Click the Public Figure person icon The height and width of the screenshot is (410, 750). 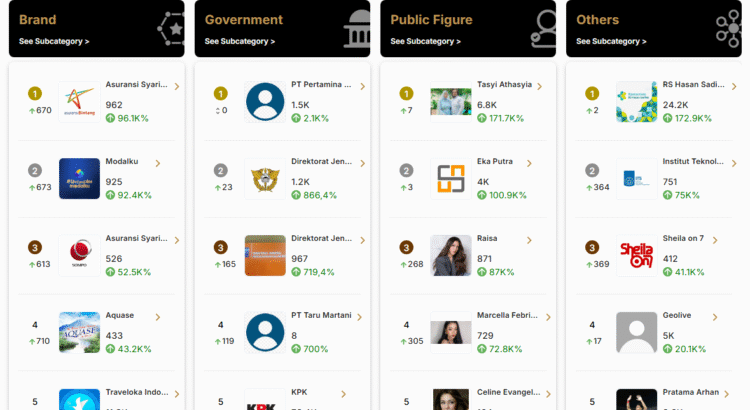[543, 29]
